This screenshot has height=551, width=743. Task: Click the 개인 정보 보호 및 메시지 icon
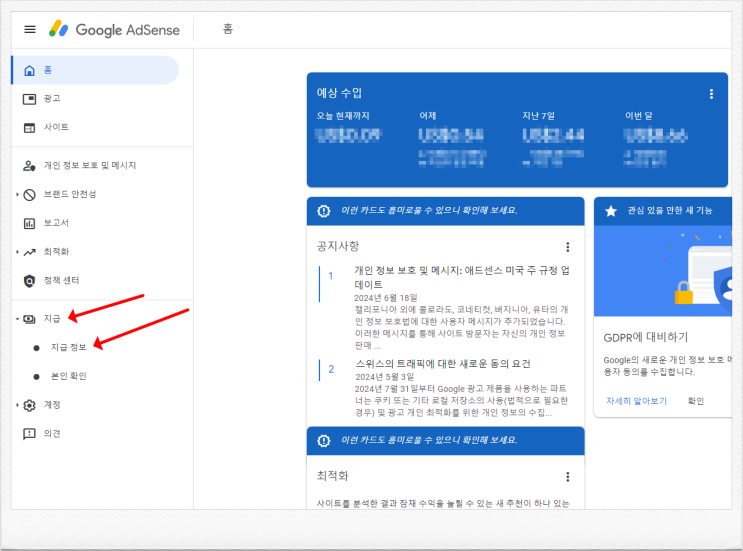tap(29, 166)
